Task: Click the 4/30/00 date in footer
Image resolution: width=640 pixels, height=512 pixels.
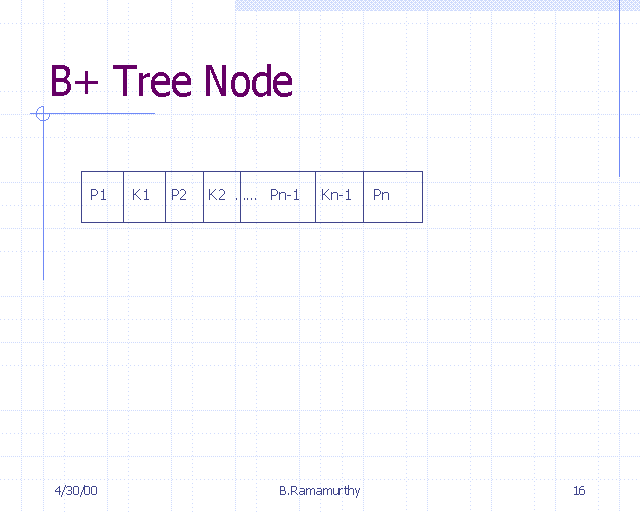Action: pyautogui.click(x=76, y=490)
